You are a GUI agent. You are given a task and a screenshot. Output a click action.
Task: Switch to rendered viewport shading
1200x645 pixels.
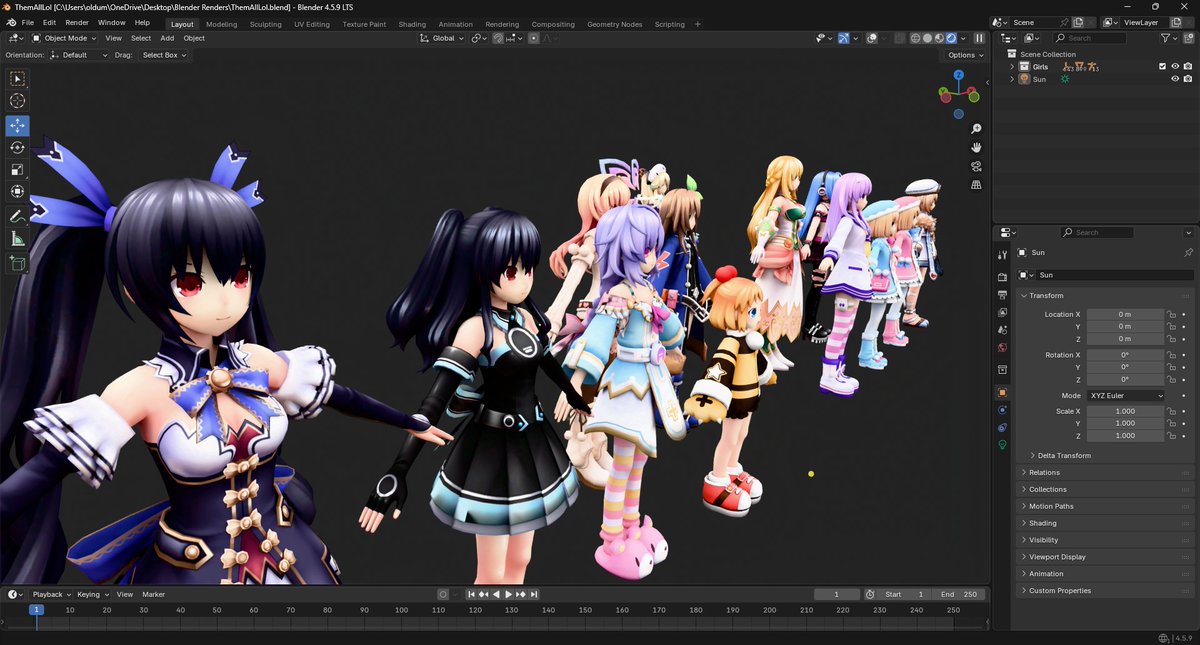tap(951, 38)
